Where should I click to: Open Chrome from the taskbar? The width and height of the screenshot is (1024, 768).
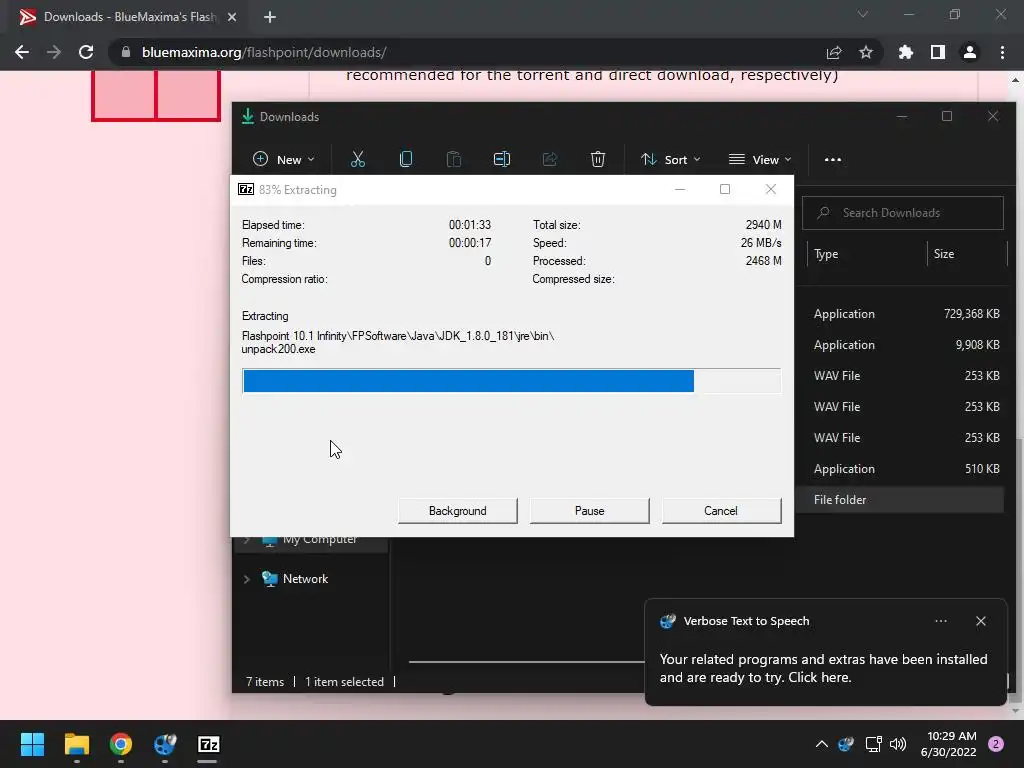[121, 744]
